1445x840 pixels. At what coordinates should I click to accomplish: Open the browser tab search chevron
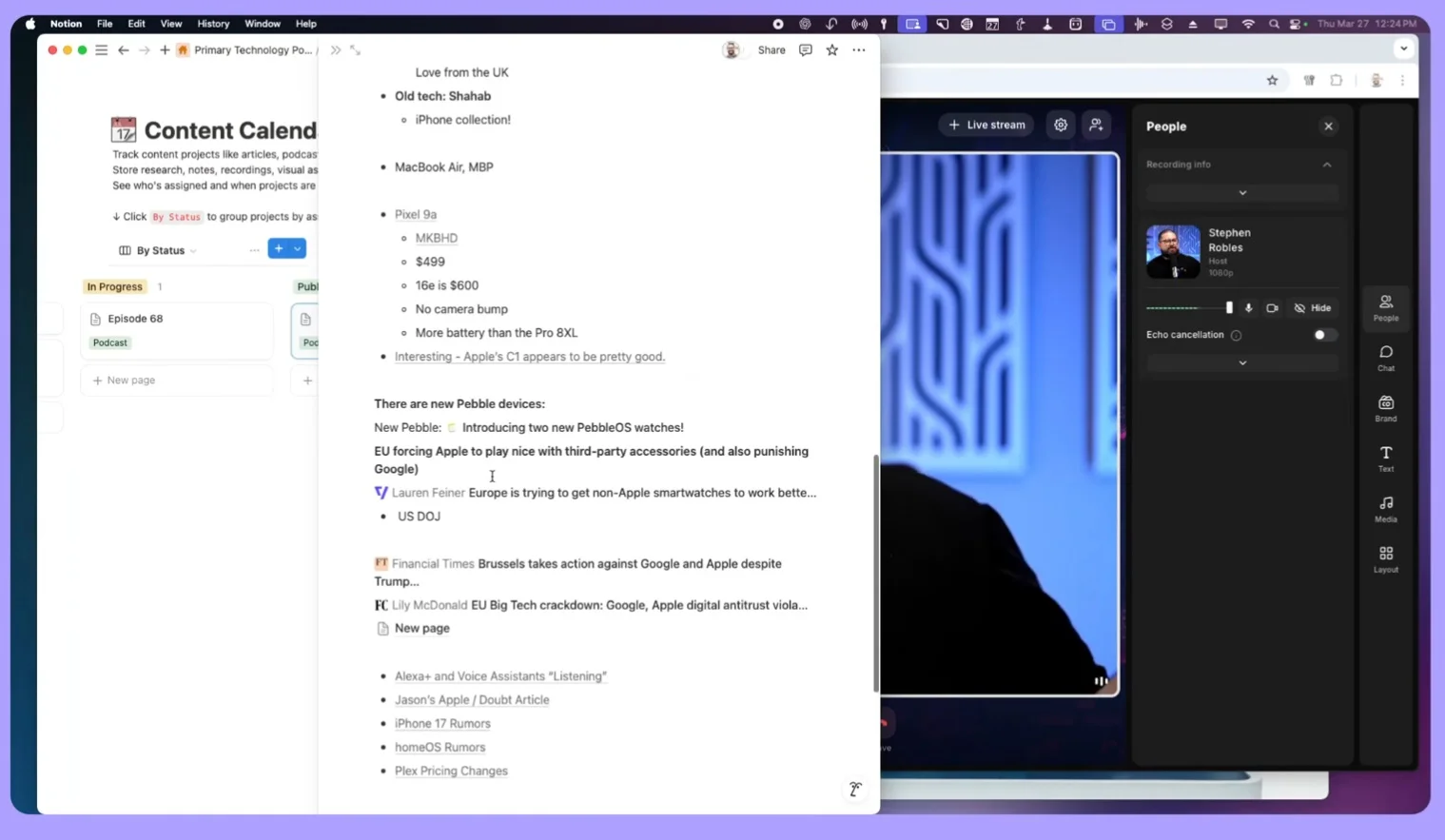pos(1404,49)
